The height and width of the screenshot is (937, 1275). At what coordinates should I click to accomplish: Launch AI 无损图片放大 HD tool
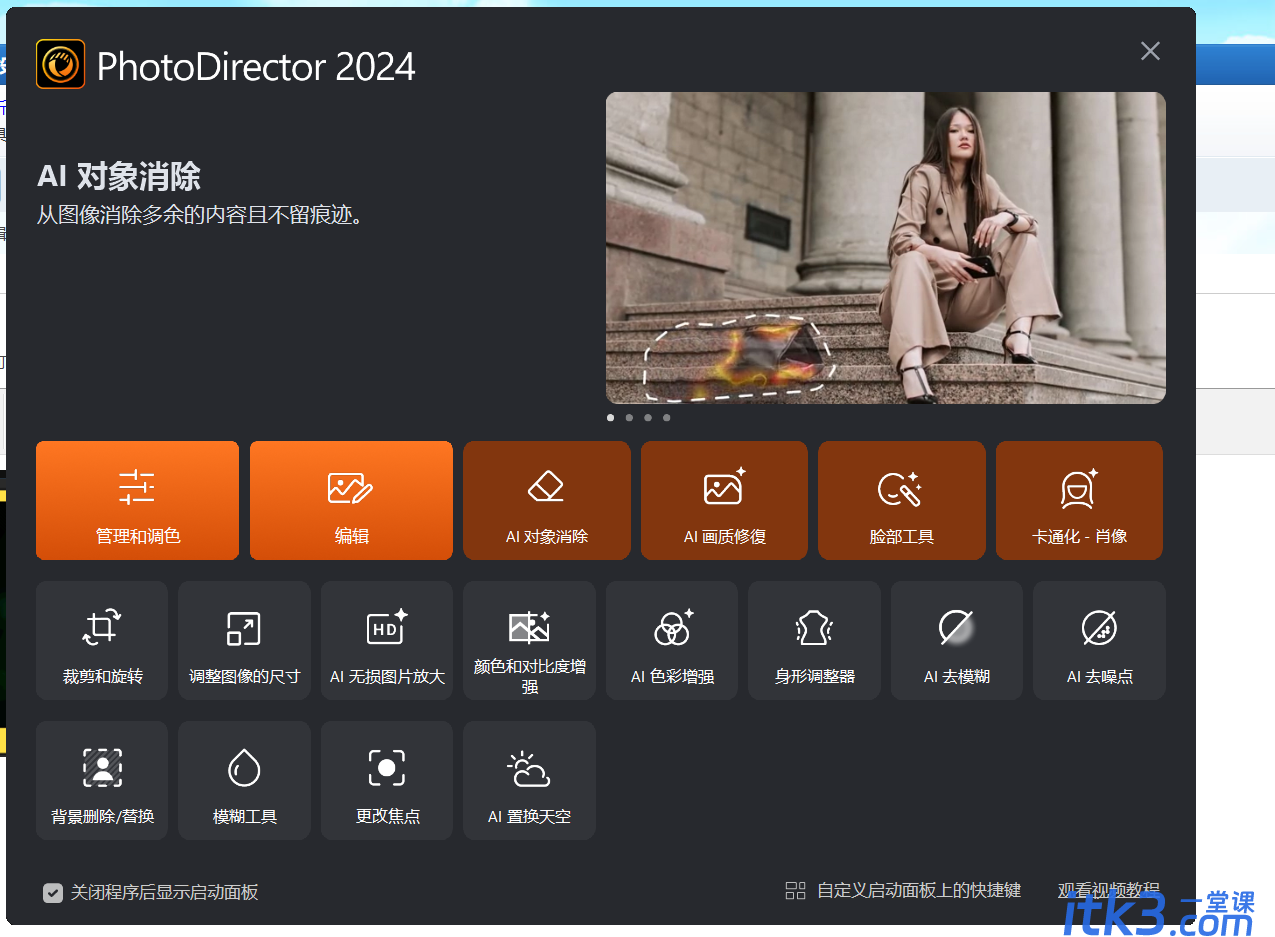tap(387, 640)
